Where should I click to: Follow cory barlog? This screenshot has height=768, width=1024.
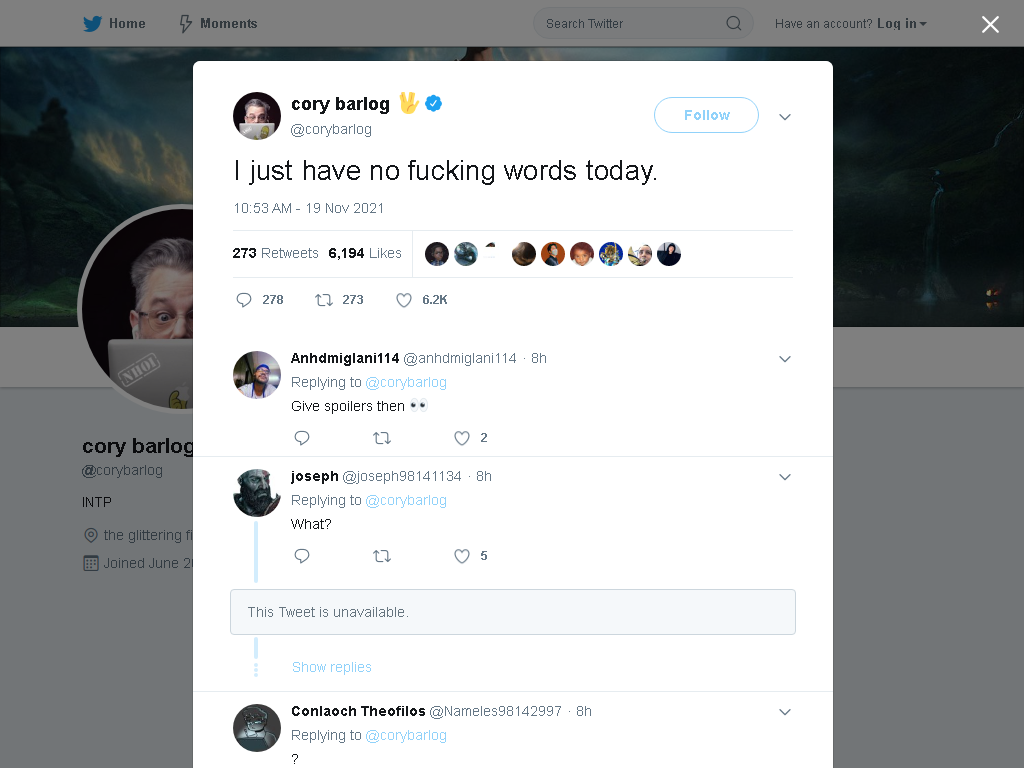(x=706, y=115)
